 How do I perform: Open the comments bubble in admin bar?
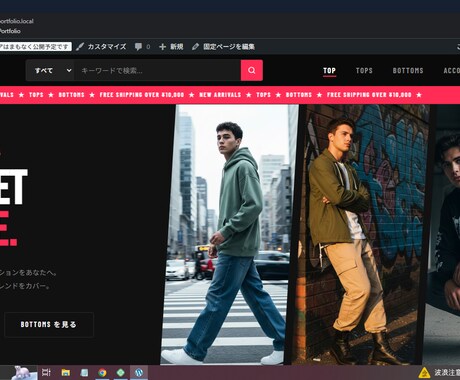[x=142, y=47]
